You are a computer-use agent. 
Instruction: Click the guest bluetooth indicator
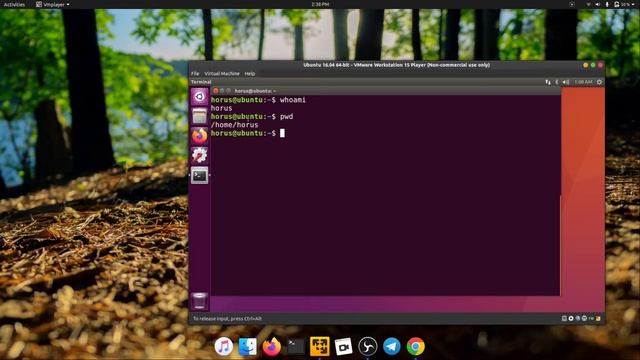(x=557, y=82)
